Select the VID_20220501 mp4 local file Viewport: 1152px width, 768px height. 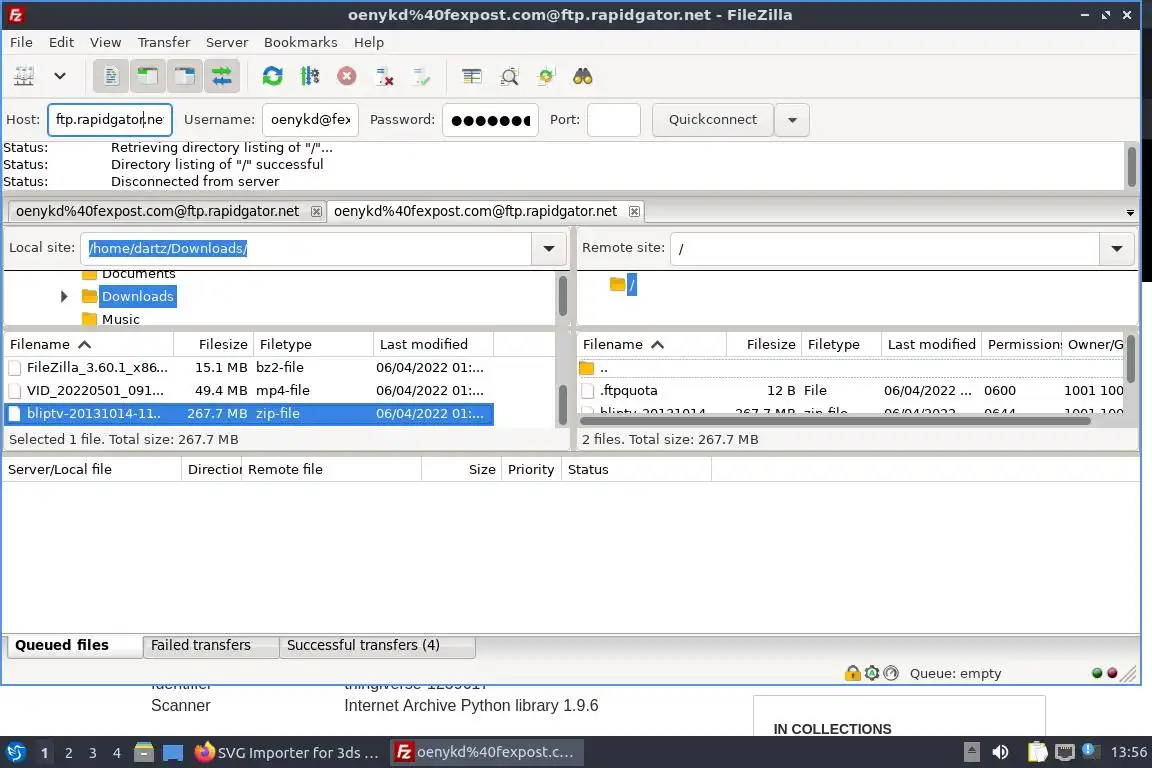tap(249, 390)
